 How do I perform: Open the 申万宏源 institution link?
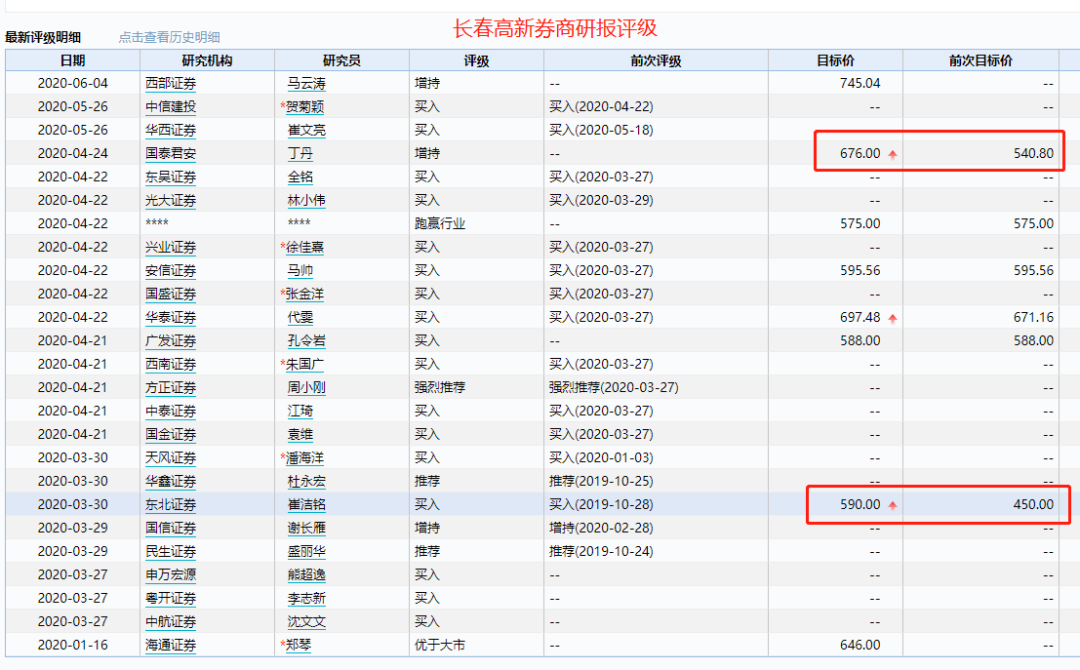[x=171, y=575]
